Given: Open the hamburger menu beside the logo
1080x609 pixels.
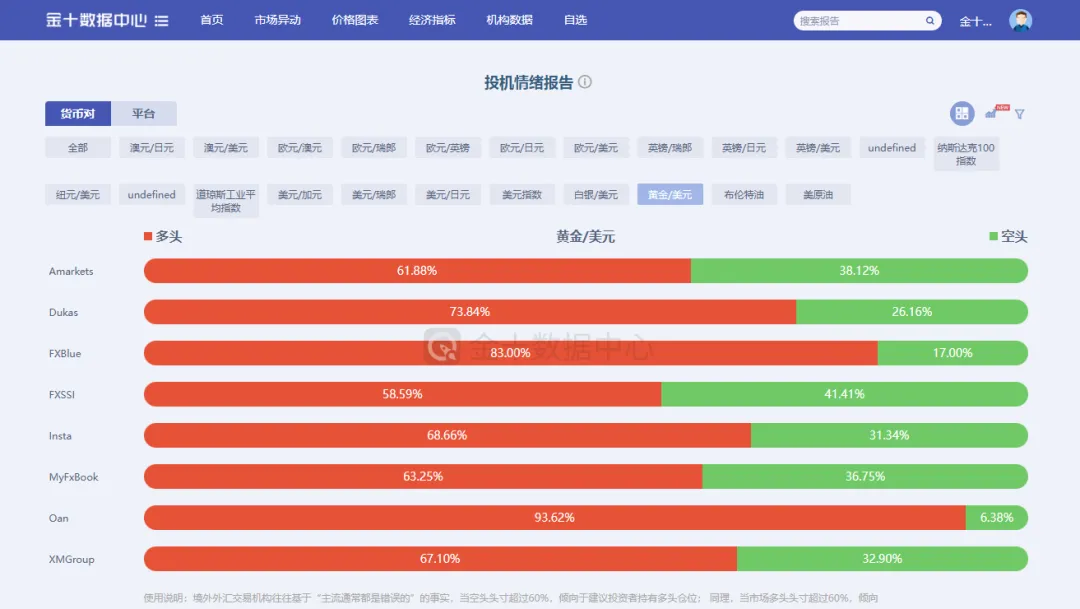Looking at the screenshot, I should [161, 21].
